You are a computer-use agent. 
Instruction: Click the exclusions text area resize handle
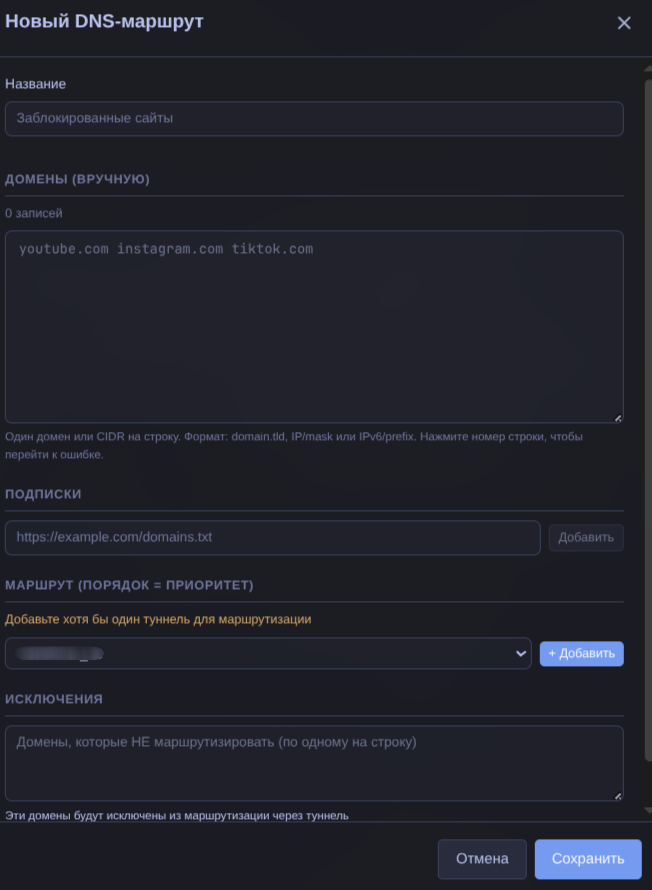(618, 796)
